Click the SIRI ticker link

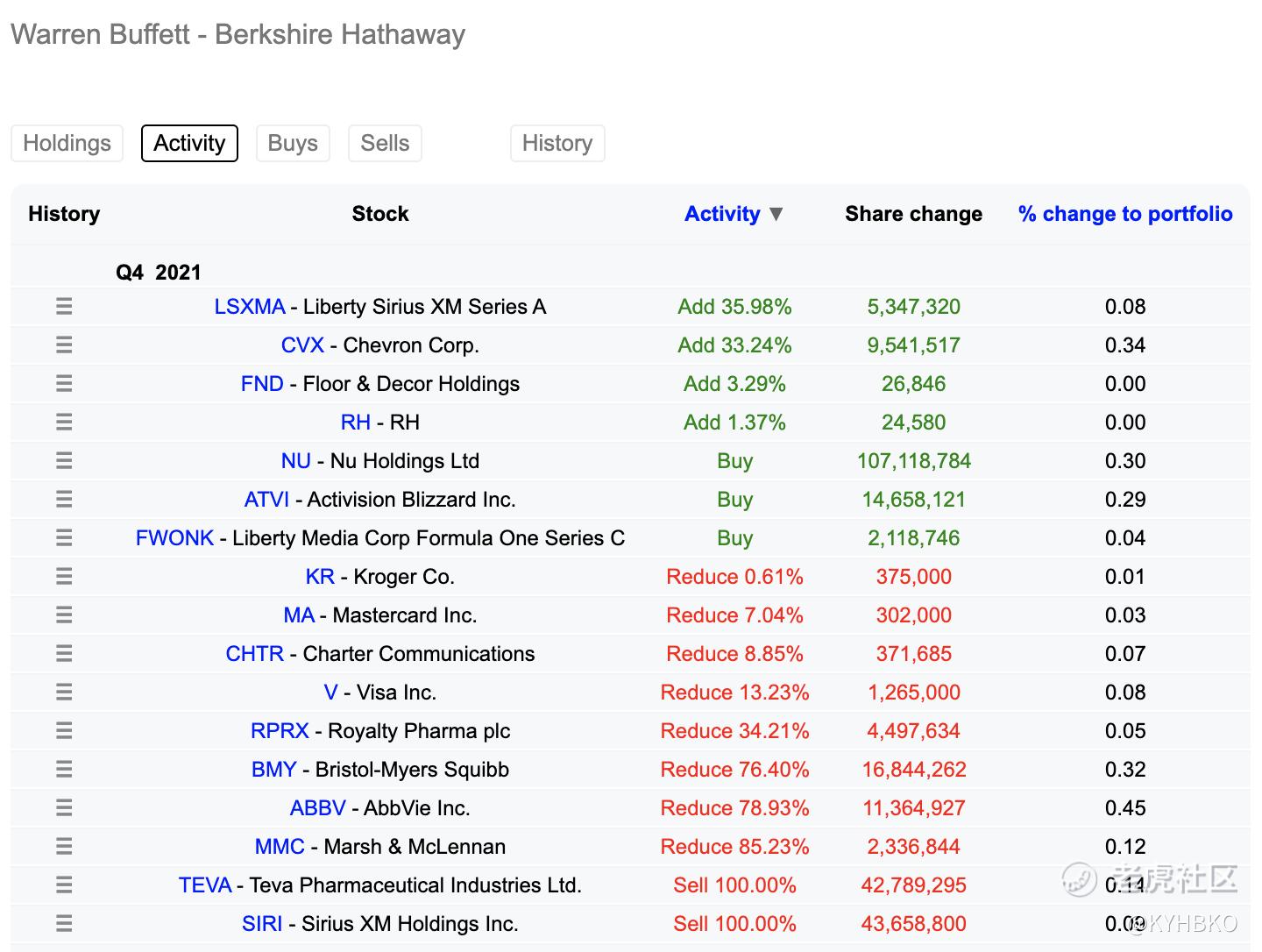tap(262, 924)
